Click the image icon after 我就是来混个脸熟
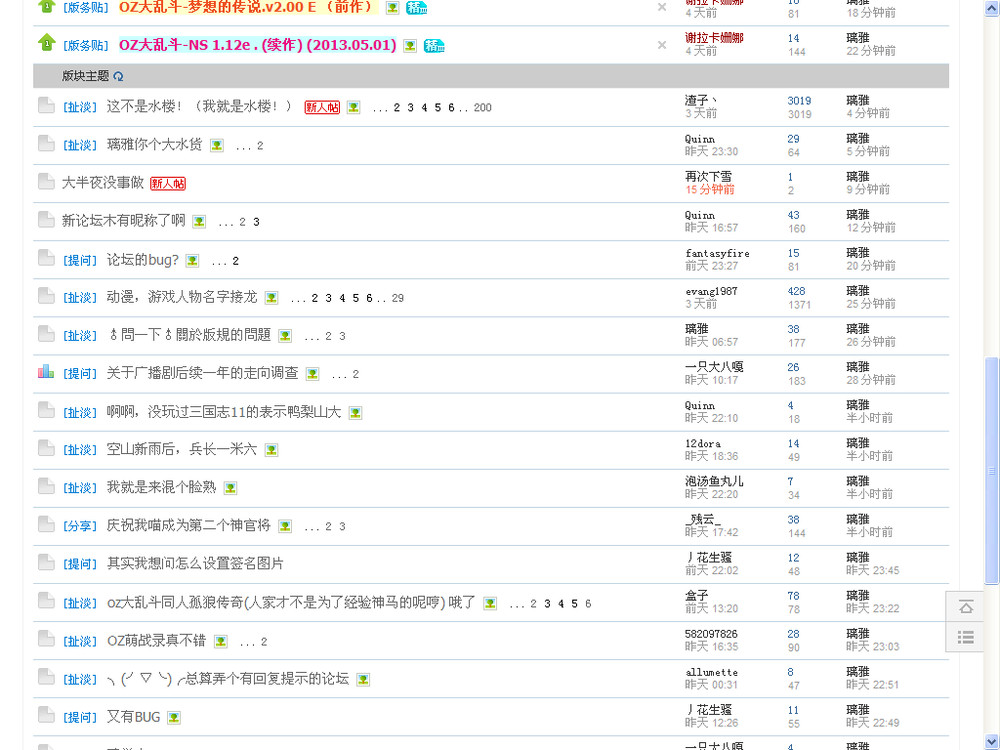Screen dimensions: 1000x750 click(x=230, y=488)
